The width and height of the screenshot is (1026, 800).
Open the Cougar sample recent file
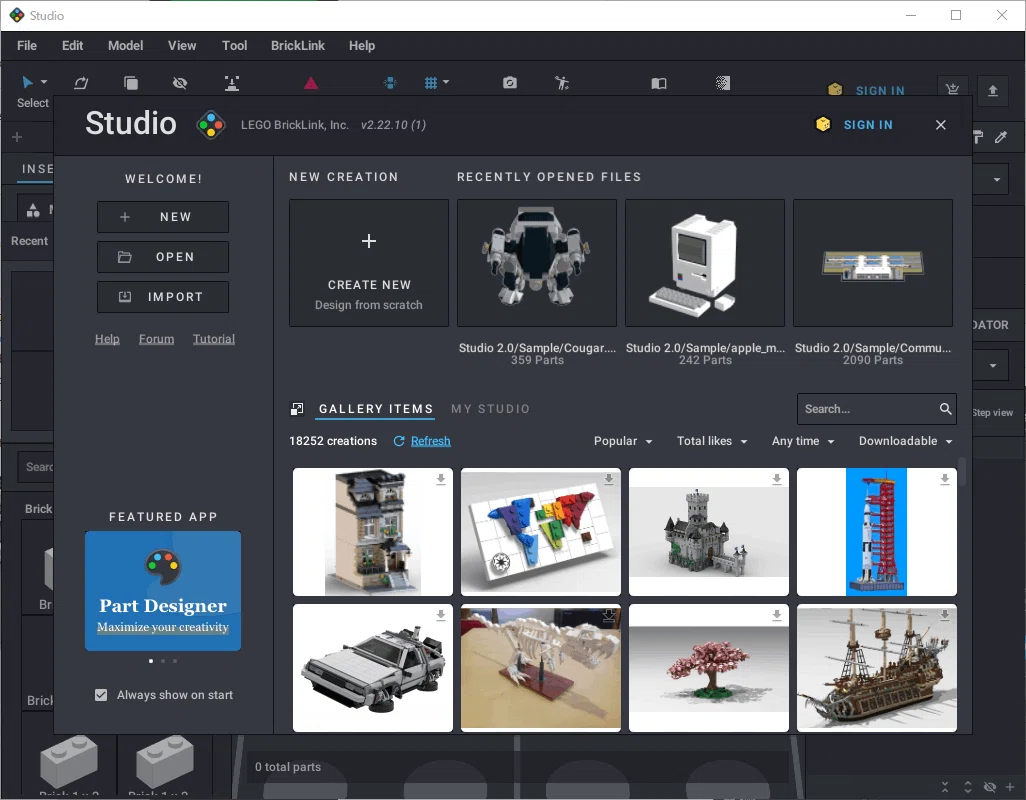point(537,263)
